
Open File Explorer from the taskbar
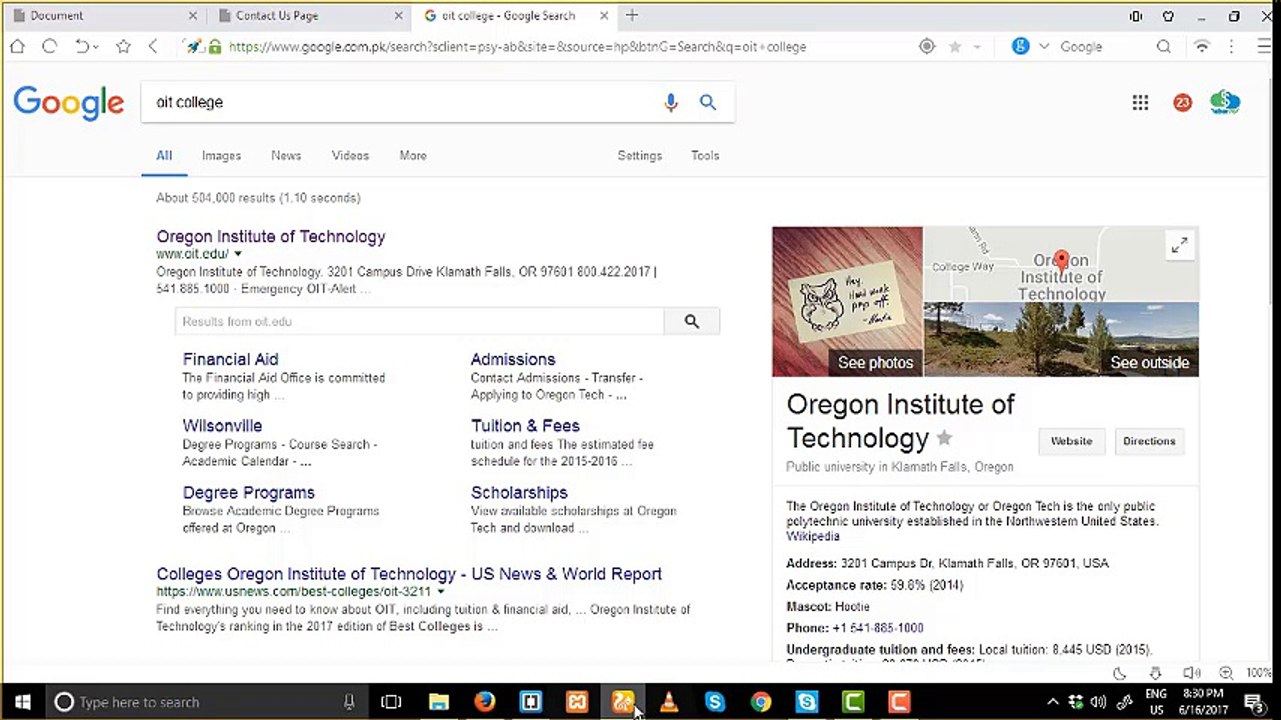439,702
